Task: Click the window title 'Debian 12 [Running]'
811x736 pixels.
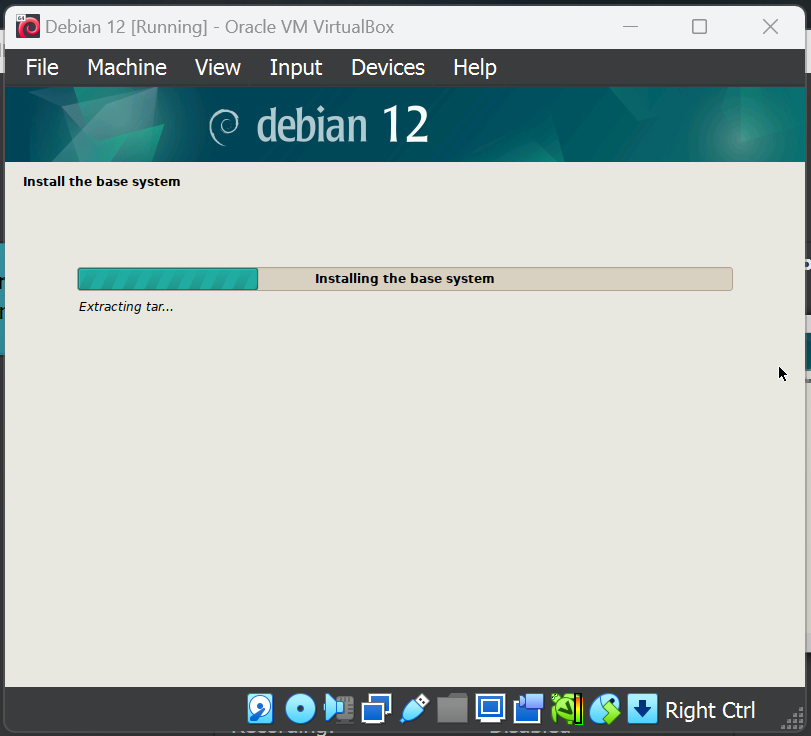Action: coord(126,27)
